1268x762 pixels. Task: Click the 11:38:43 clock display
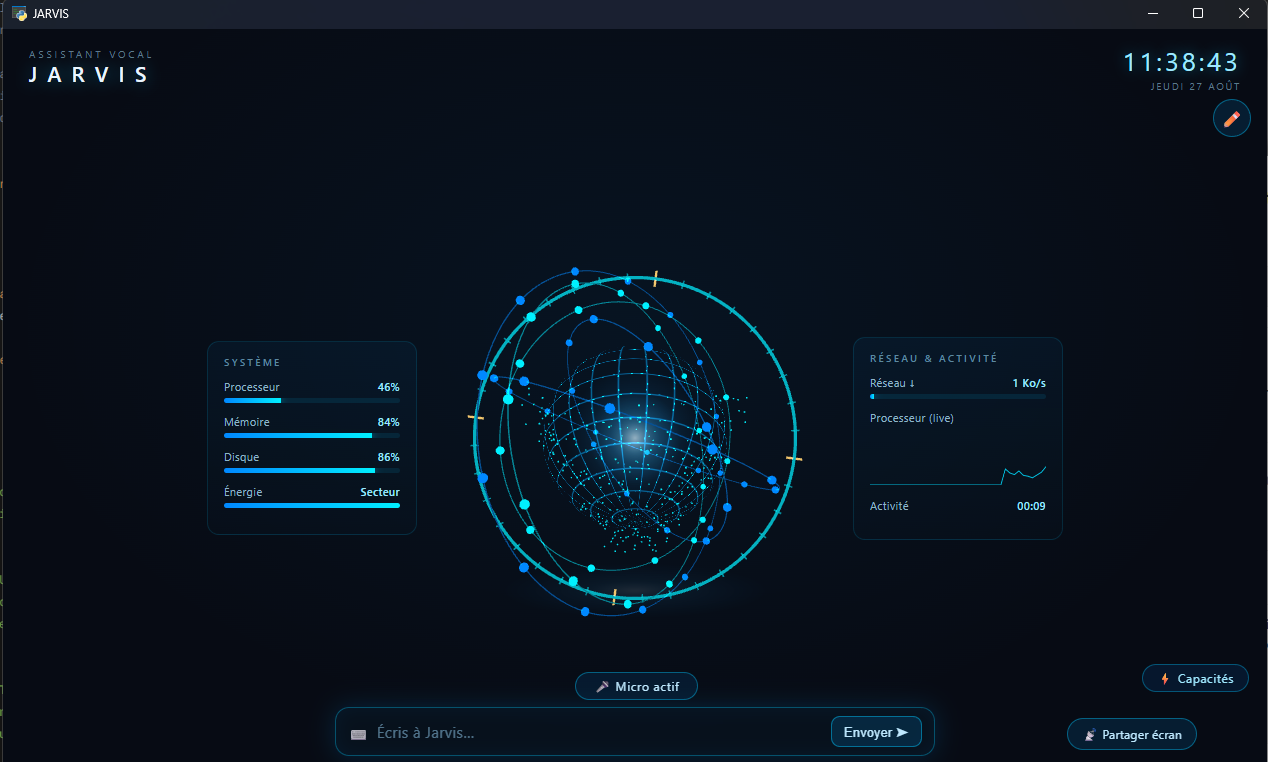click(x=1181, y=62)
